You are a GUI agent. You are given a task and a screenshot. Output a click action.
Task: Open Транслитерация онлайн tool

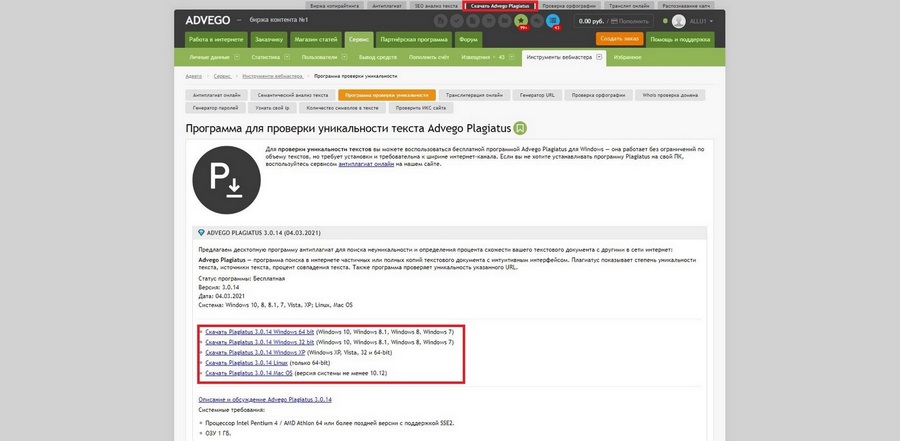(x=474, y=95)
